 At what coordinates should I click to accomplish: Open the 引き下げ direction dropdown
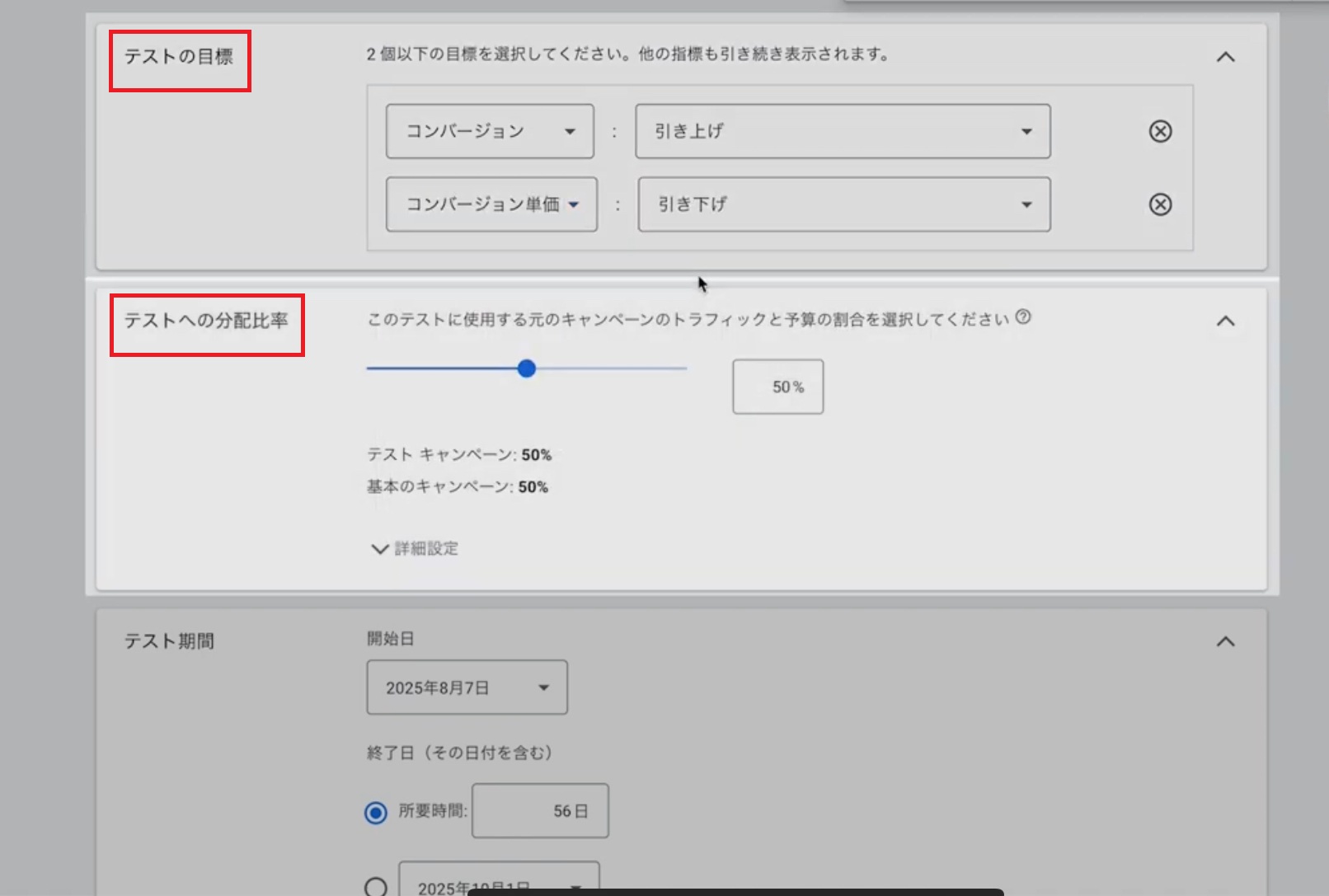pyautogui.click(x=843, y=204)
